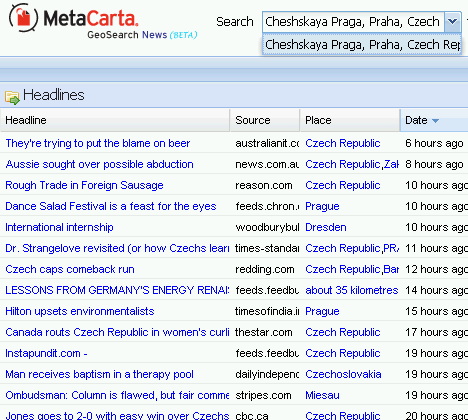Image resolution: width=468 pixels, height=420 pixels.
Task: Select '17 hours ago' date cell
Action: [436, 332]
